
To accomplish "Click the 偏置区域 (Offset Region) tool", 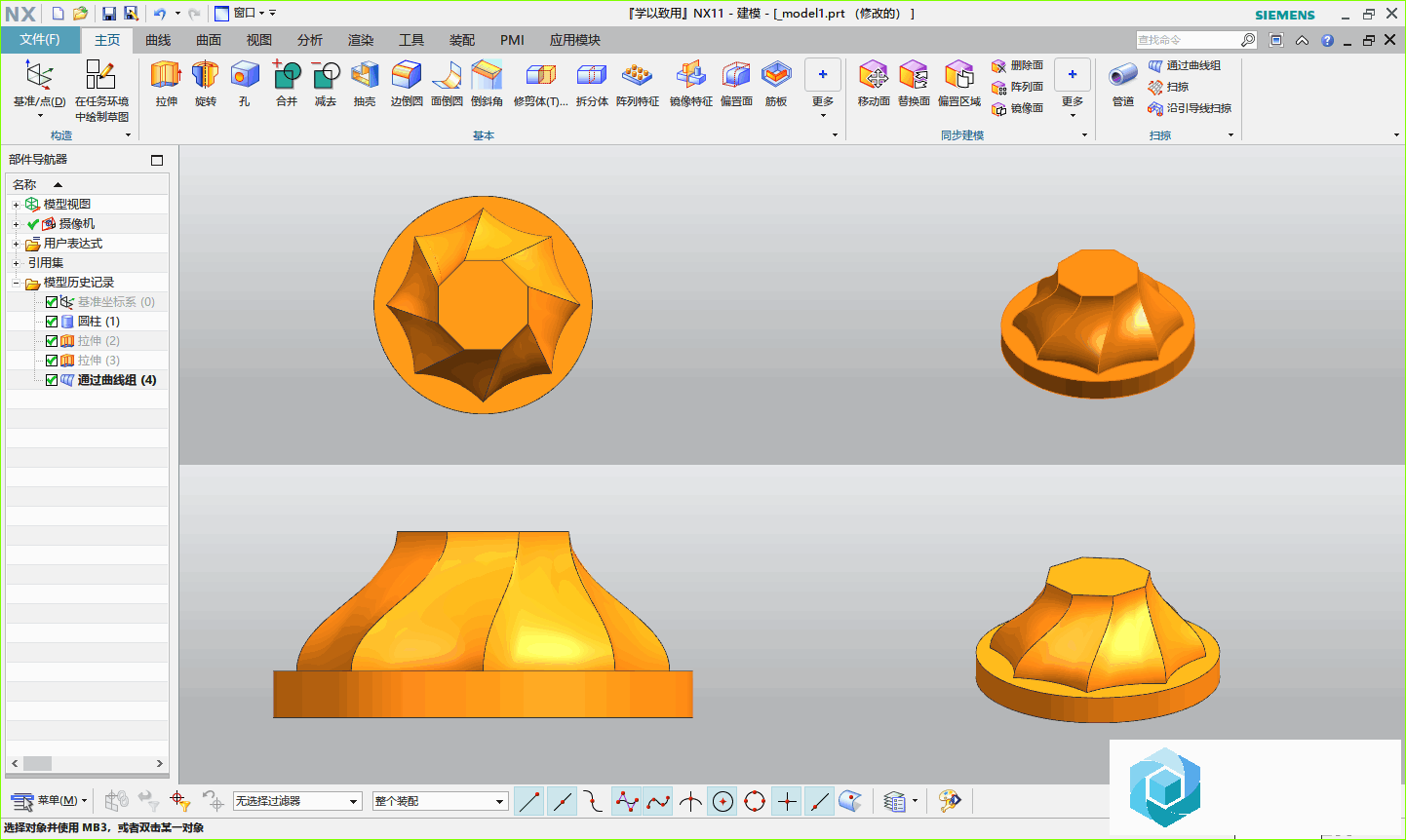I will (959, 83).
